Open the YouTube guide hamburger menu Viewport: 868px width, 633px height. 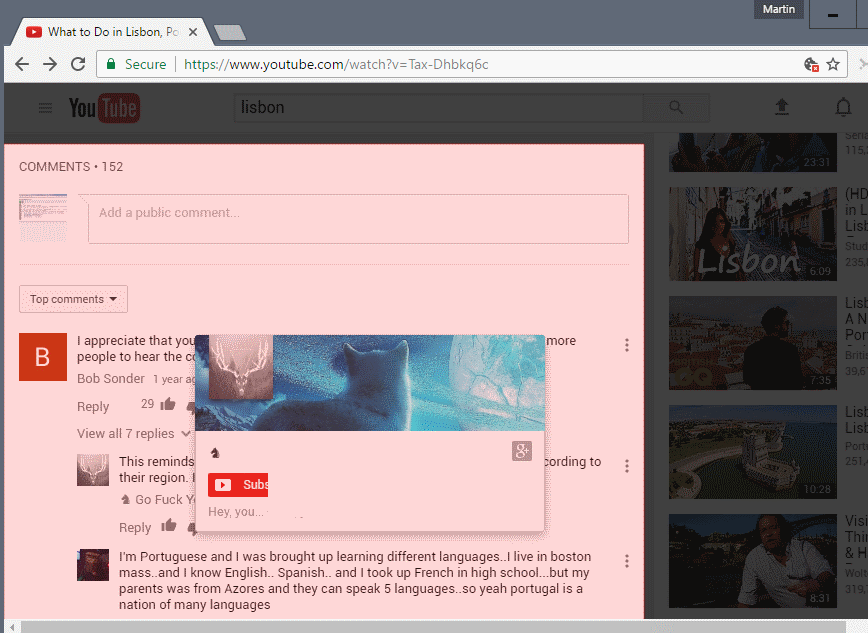pyautogui.click(x=44, y=108)
